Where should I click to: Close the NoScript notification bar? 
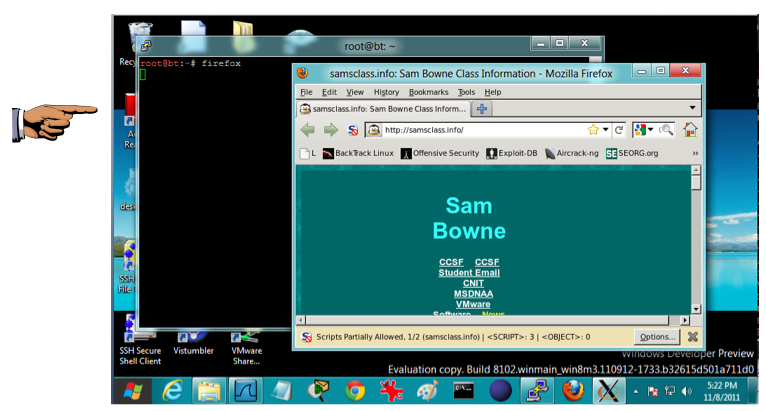(693, 337)
